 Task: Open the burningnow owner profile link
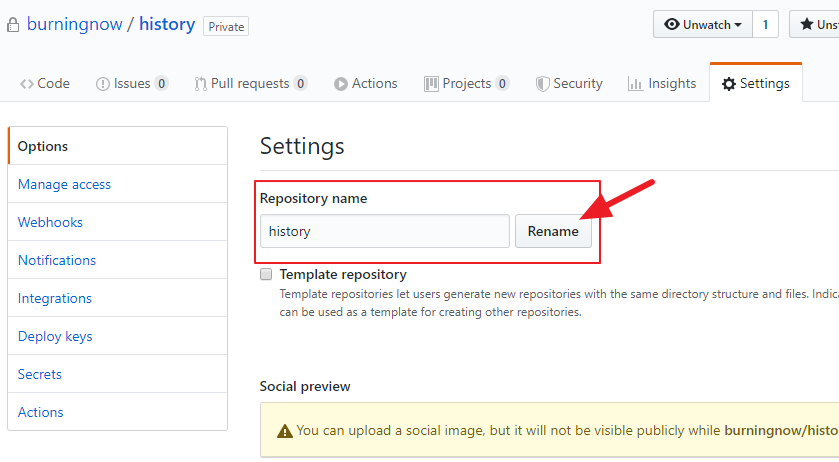coord(74,25)
